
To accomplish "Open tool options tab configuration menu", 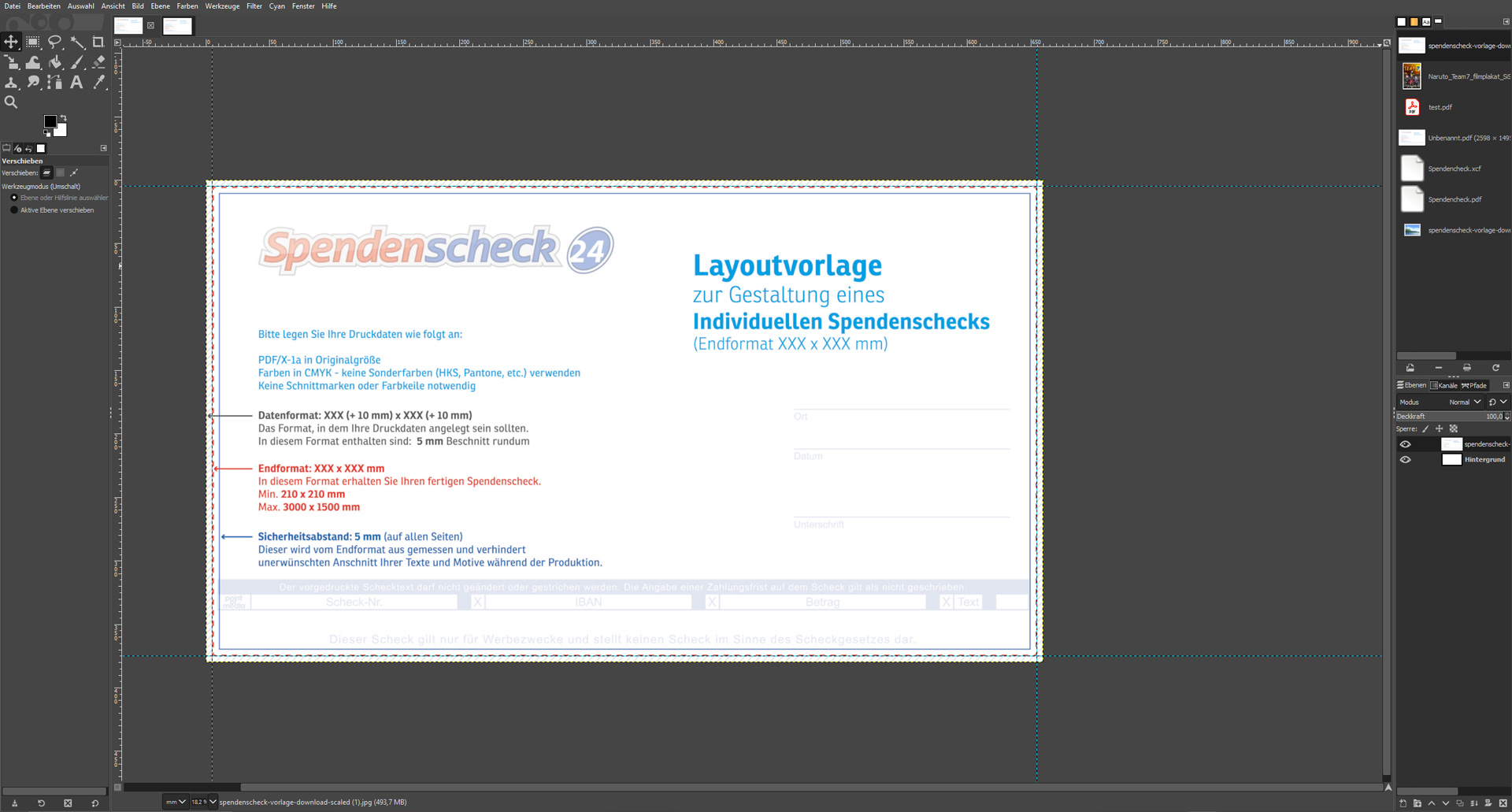I will [x=103, y=148].
